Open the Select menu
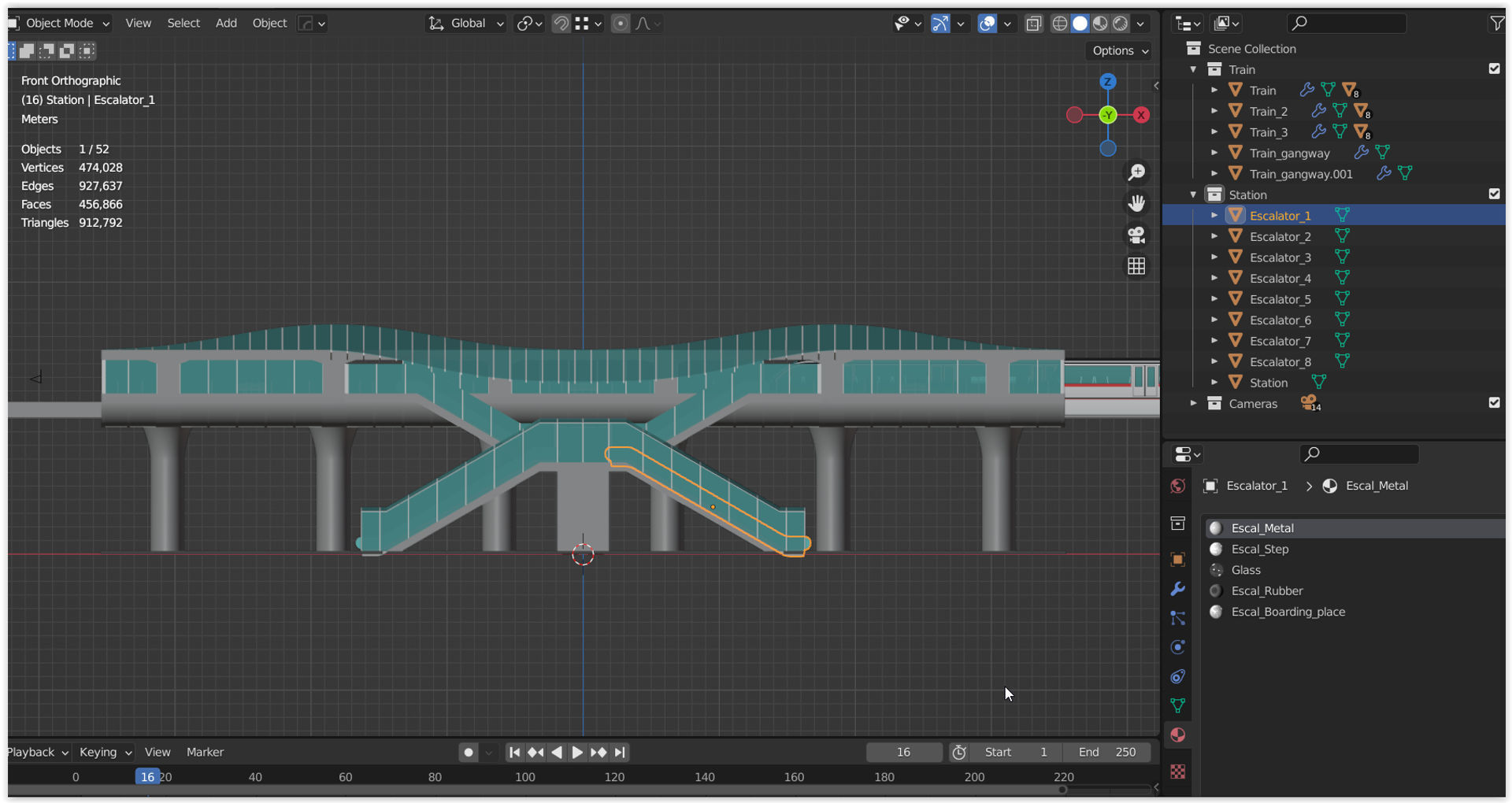The image size is (1512, 803). tap(183, 24)
